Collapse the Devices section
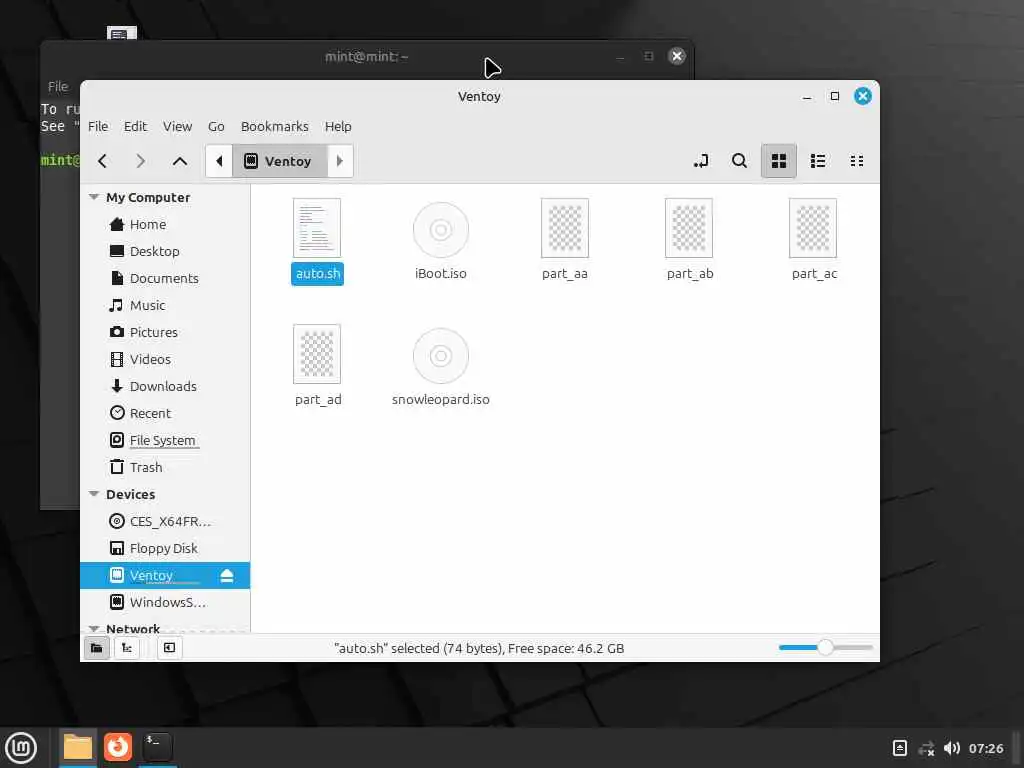Image resolution: width=1024 pixels, height=768 pixels. click(x=94, y=494)
